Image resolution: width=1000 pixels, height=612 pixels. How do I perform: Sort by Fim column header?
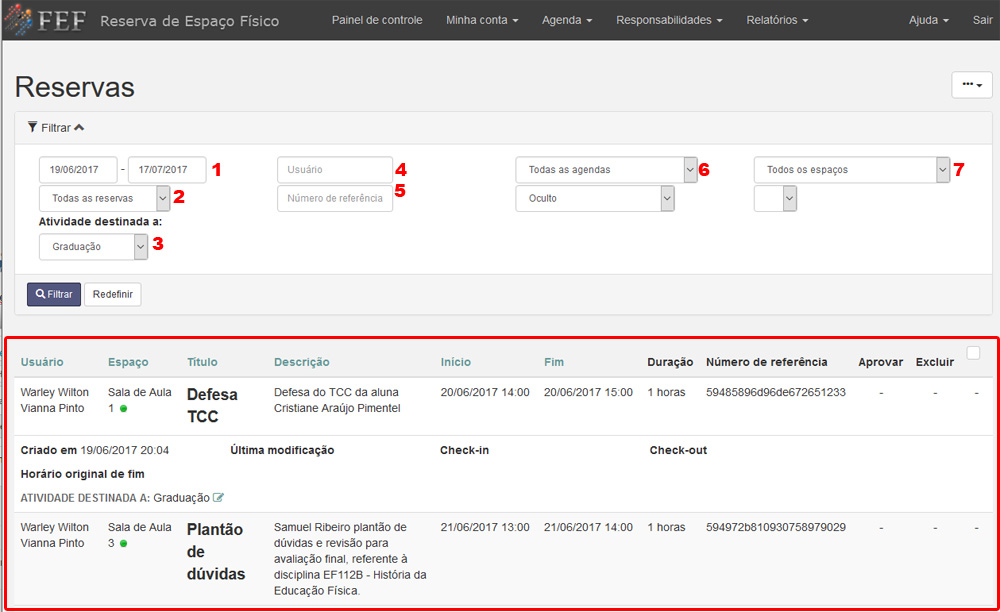(x=554, y=361)
